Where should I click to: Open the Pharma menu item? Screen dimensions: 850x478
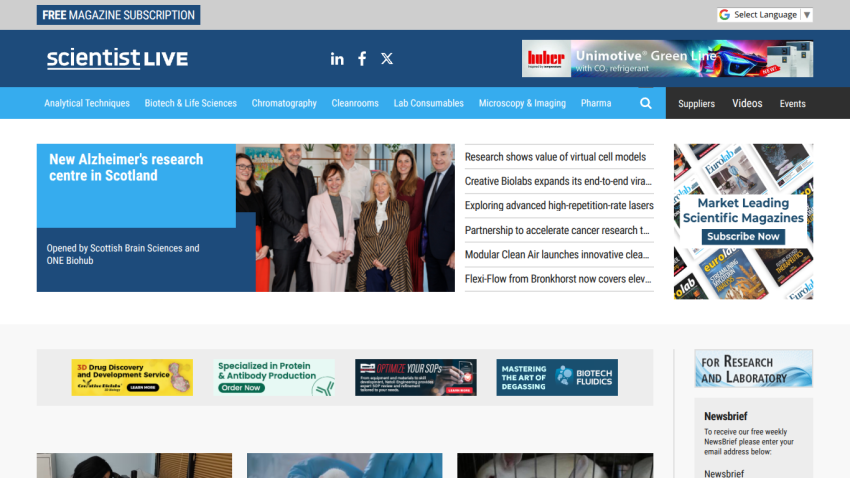(x=596, y=103)
